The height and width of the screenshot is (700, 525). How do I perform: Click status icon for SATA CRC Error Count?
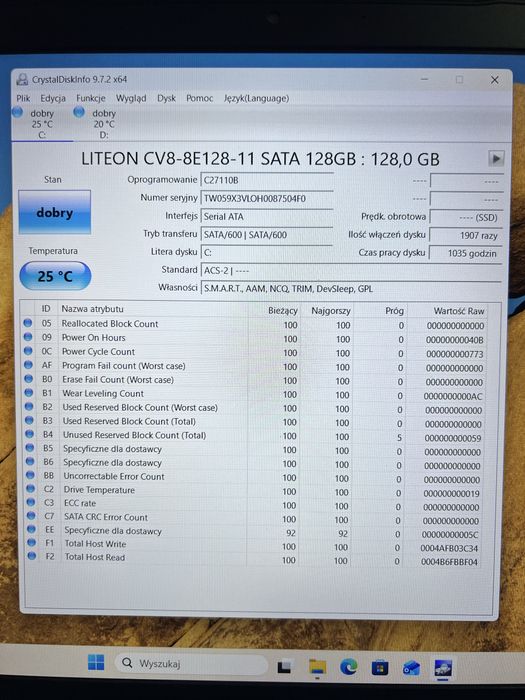(31, 516)
